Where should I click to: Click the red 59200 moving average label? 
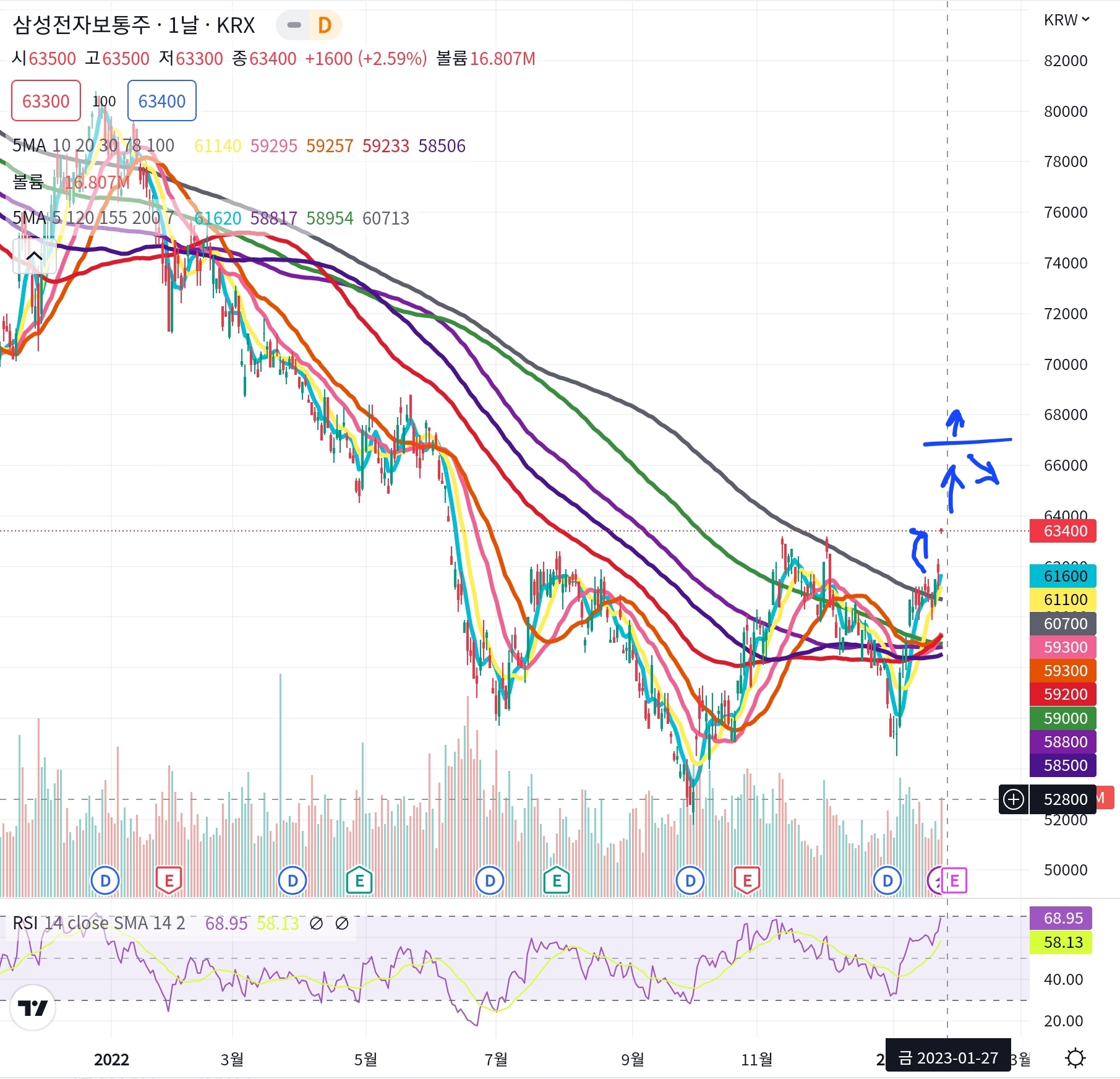click(x=1063, y=694)
